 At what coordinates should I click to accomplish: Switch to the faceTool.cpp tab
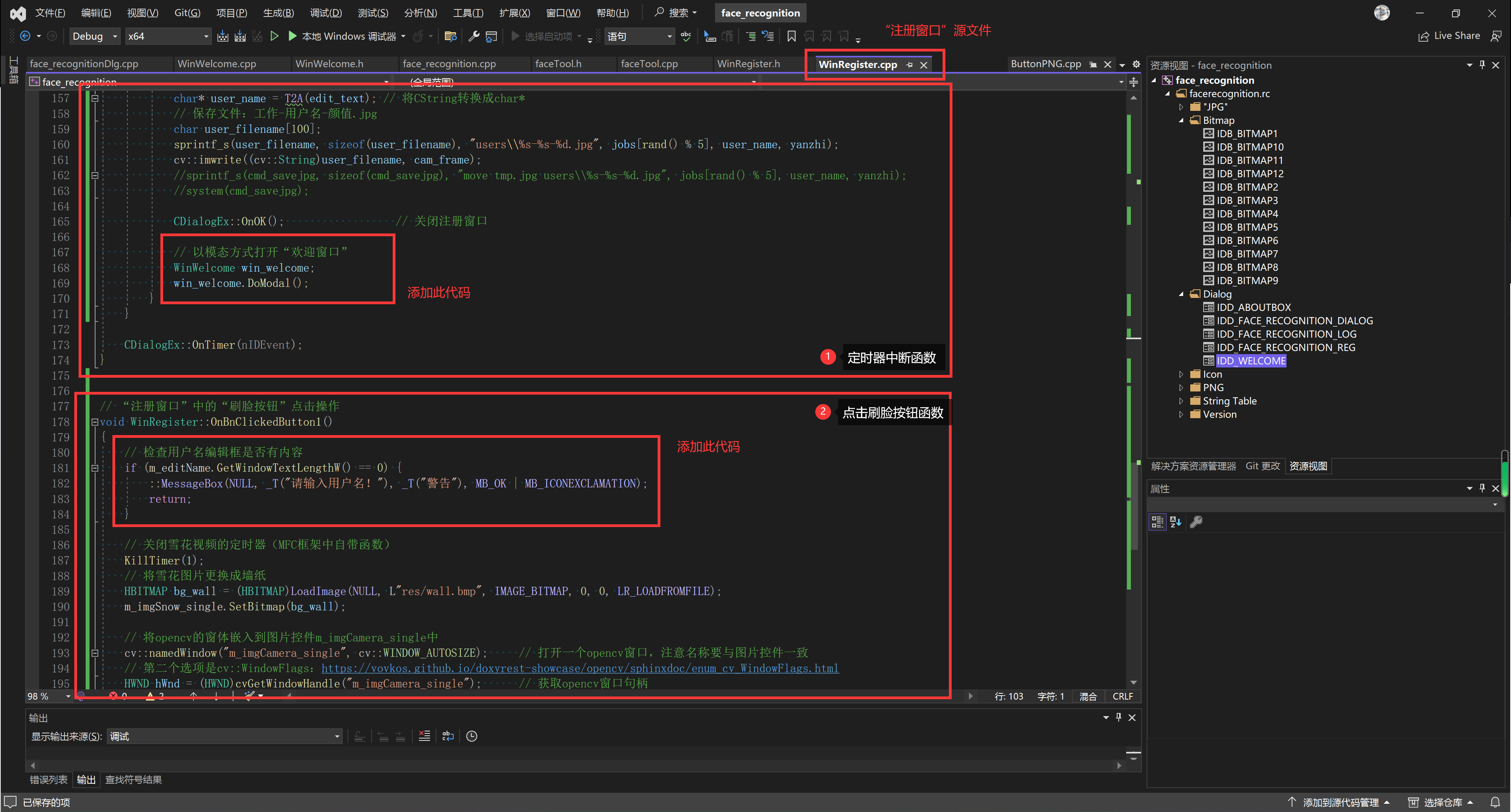[649, 64]
